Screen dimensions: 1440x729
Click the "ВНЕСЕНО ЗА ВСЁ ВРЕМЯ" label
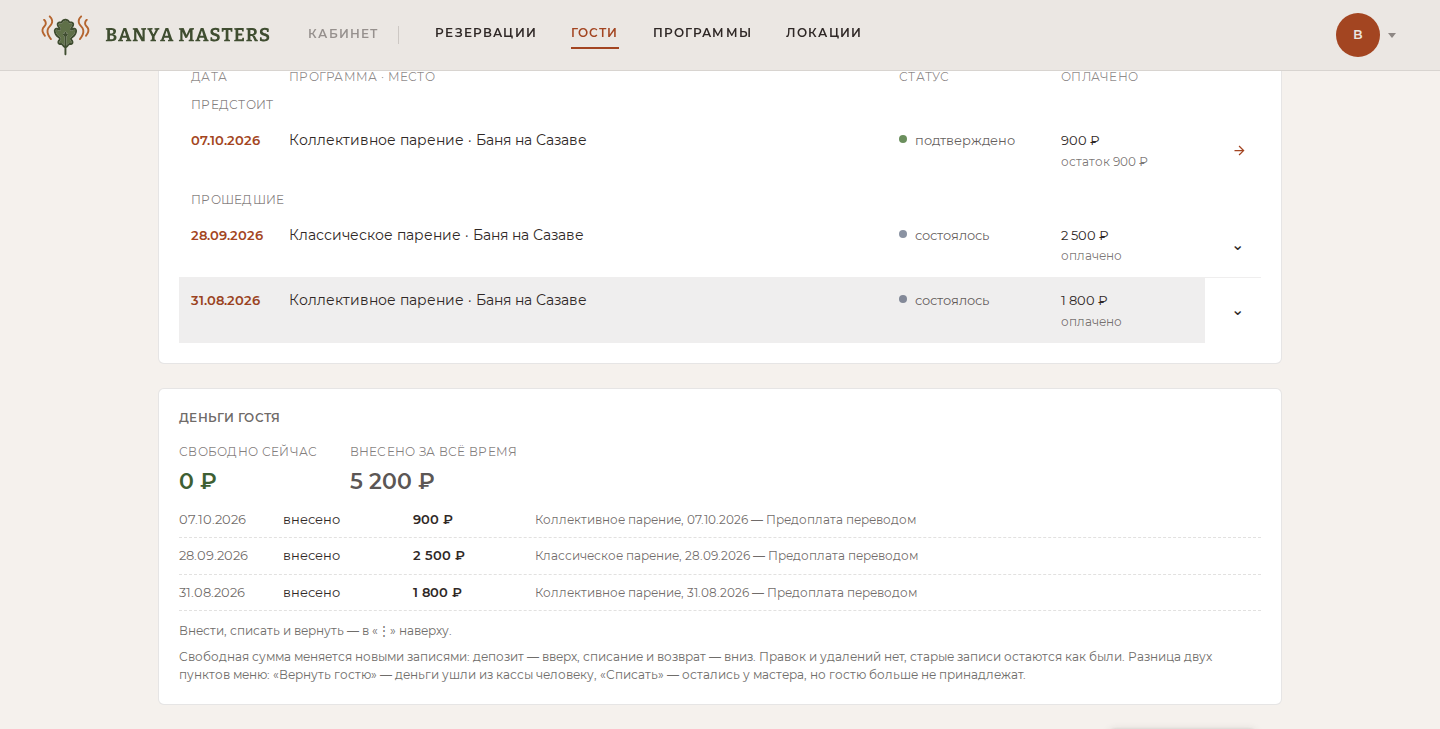[x=433, y=452]
